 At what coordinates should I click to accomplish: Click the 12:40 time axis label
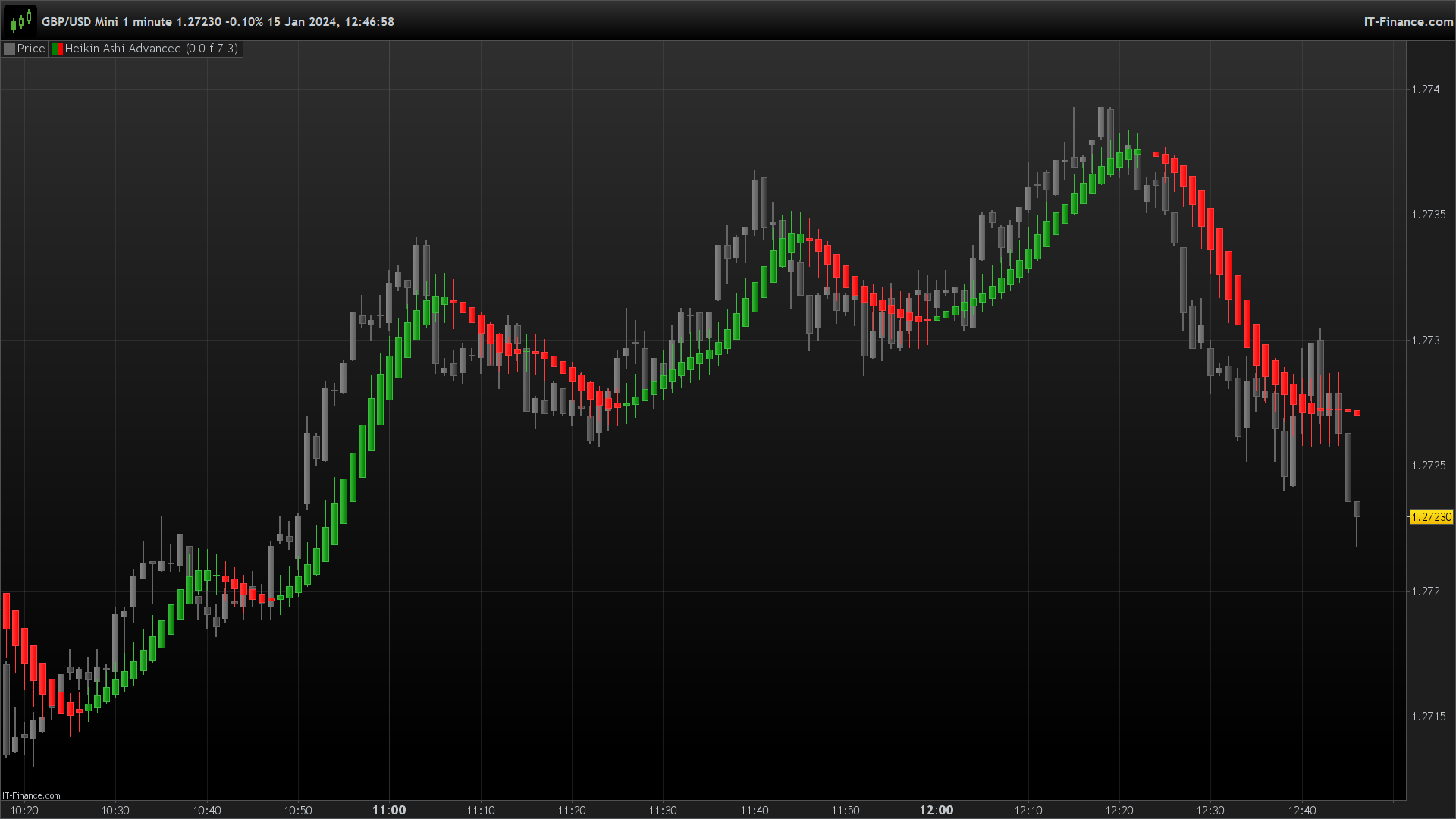point(1302,811)
